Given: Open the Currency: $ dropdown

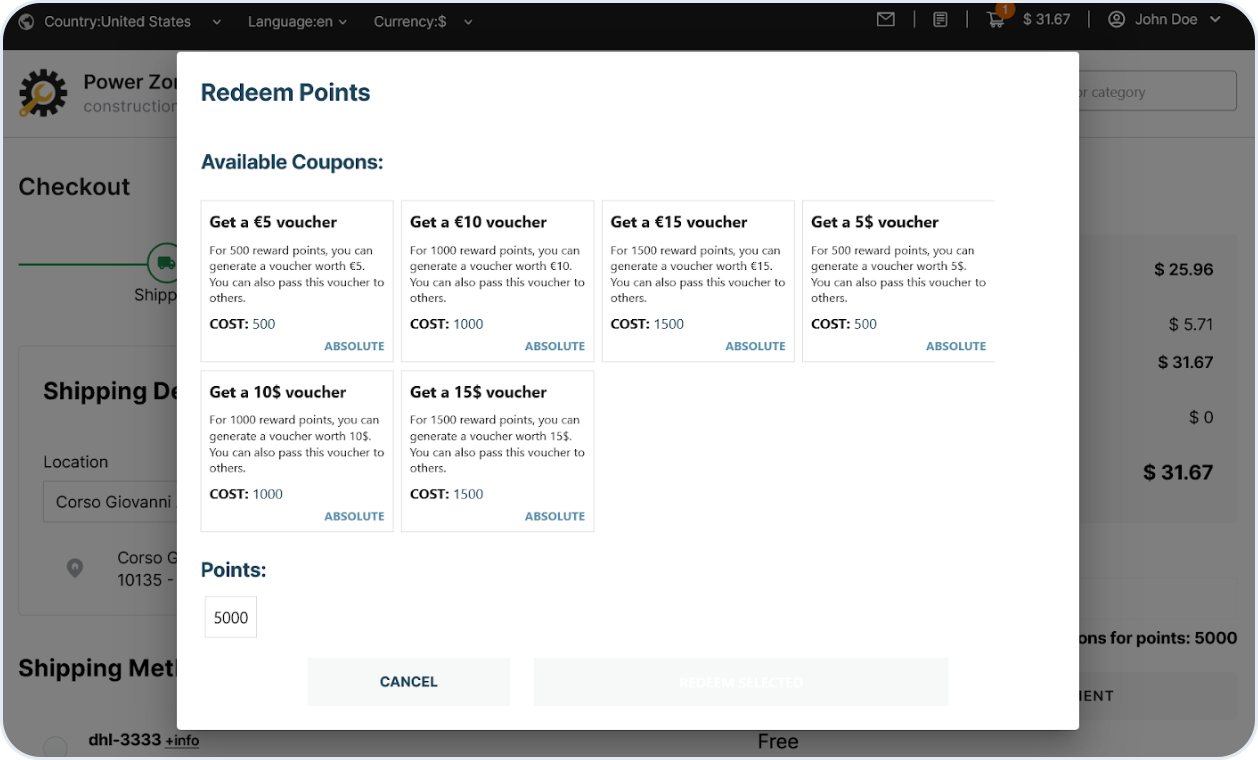Looking at the screenshot, I should [x=423, y=21].
